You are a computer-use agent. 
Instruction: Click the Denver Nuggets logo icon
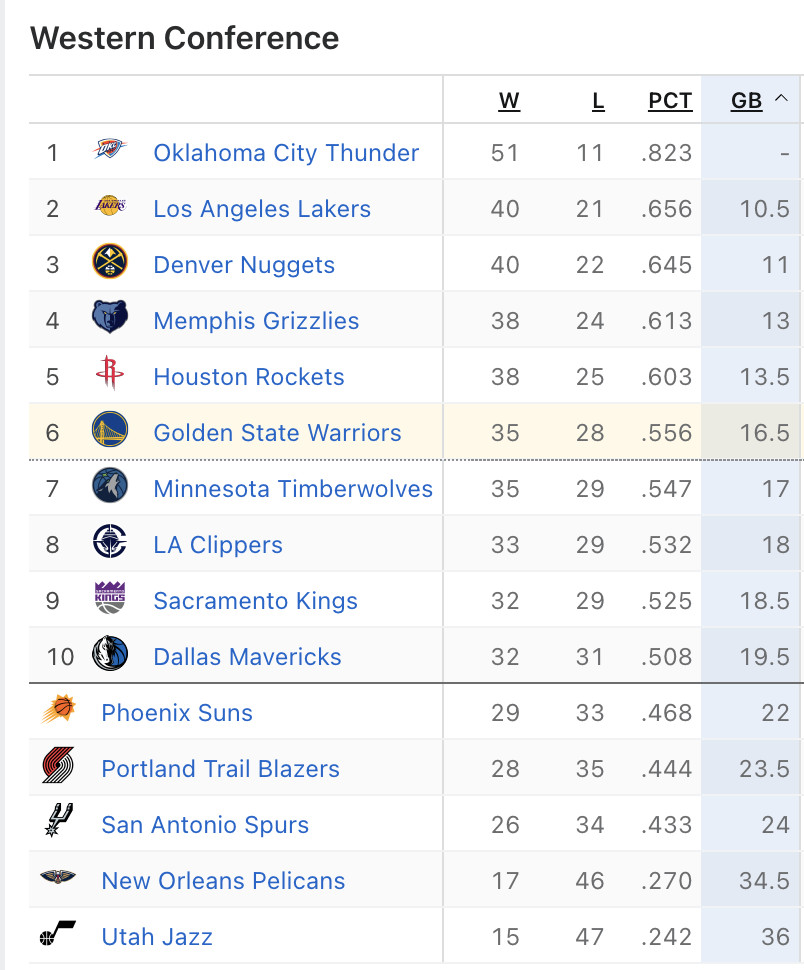click(x=110, y=261)
